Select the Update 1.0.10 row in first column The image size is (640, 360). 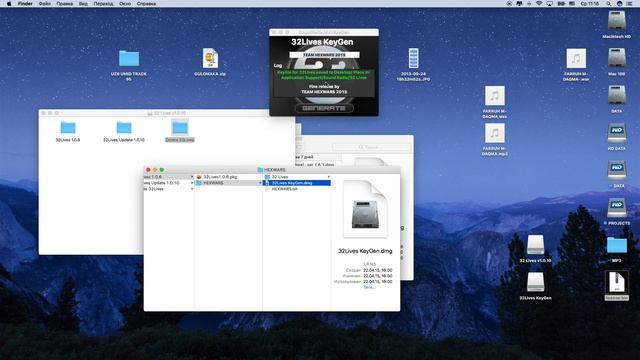pyautogui.click(x=169, y=183)
